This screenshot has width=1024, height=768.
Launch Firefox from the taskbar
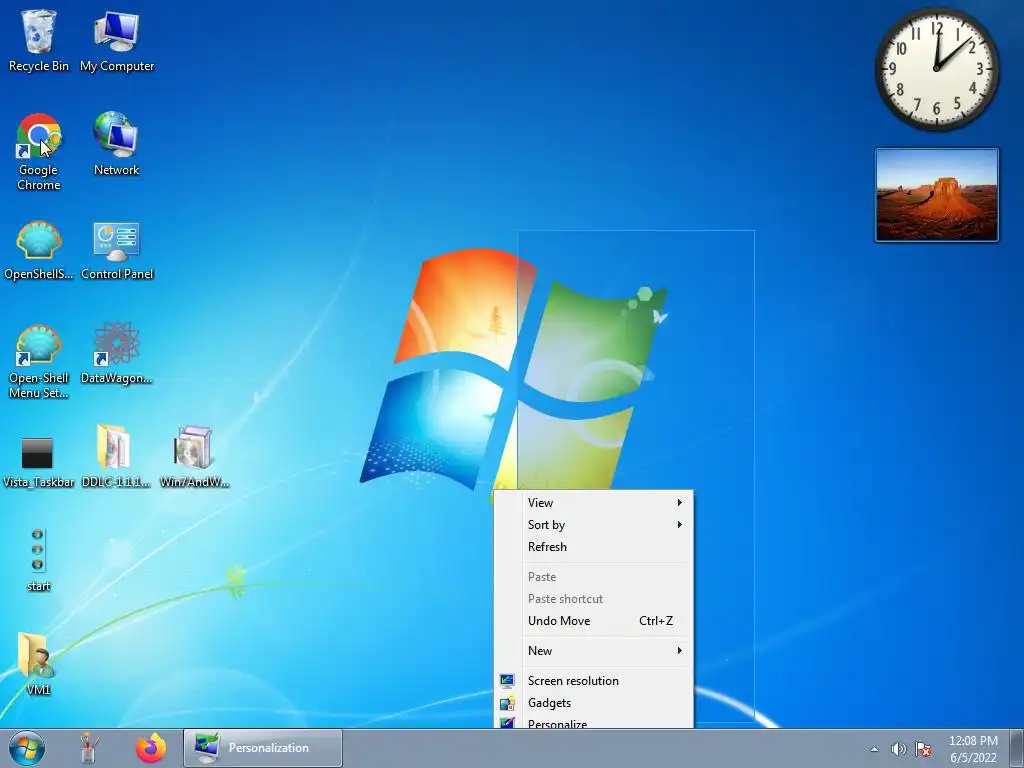(x=151, y=748)
